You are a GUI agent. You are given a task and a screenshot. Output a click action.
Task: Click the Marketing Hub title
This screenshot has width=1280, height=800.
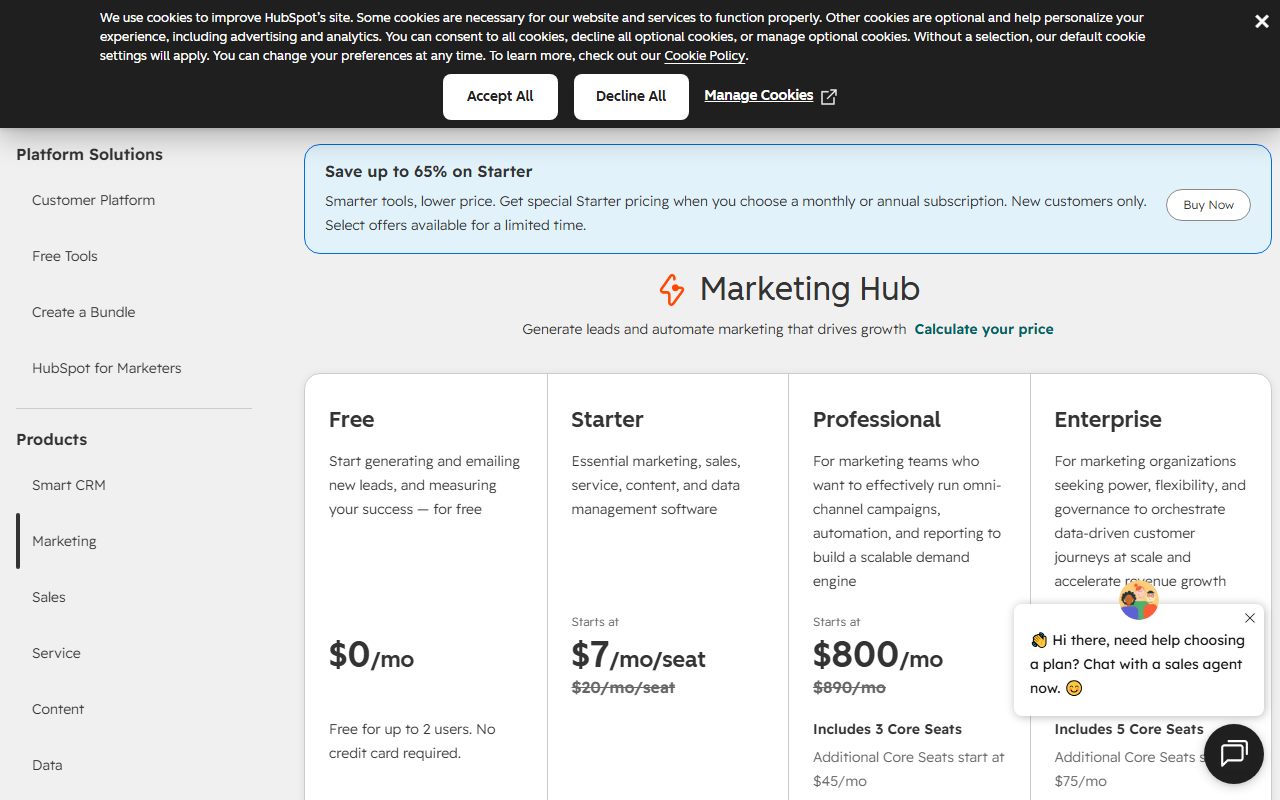click(809, 289)
